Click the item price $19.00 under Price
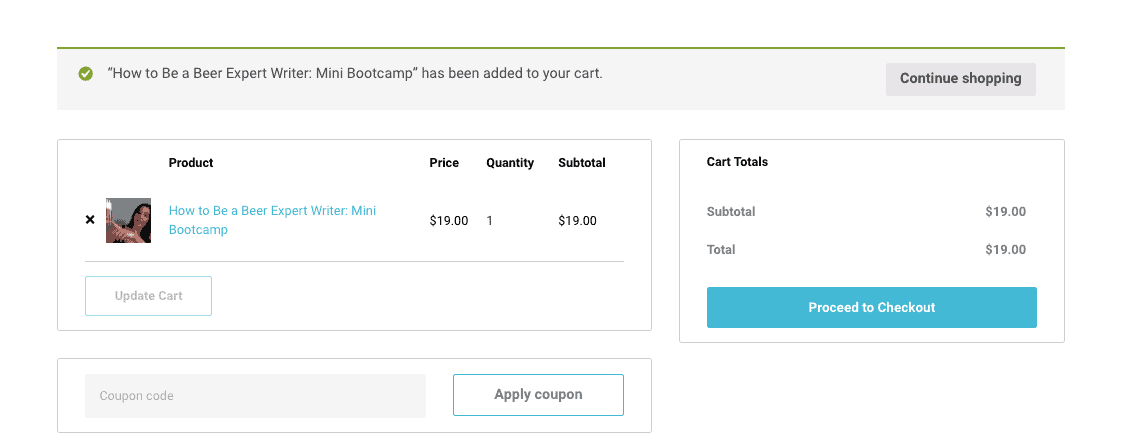Screen dimensions: 1131x439 coord(449,221)
